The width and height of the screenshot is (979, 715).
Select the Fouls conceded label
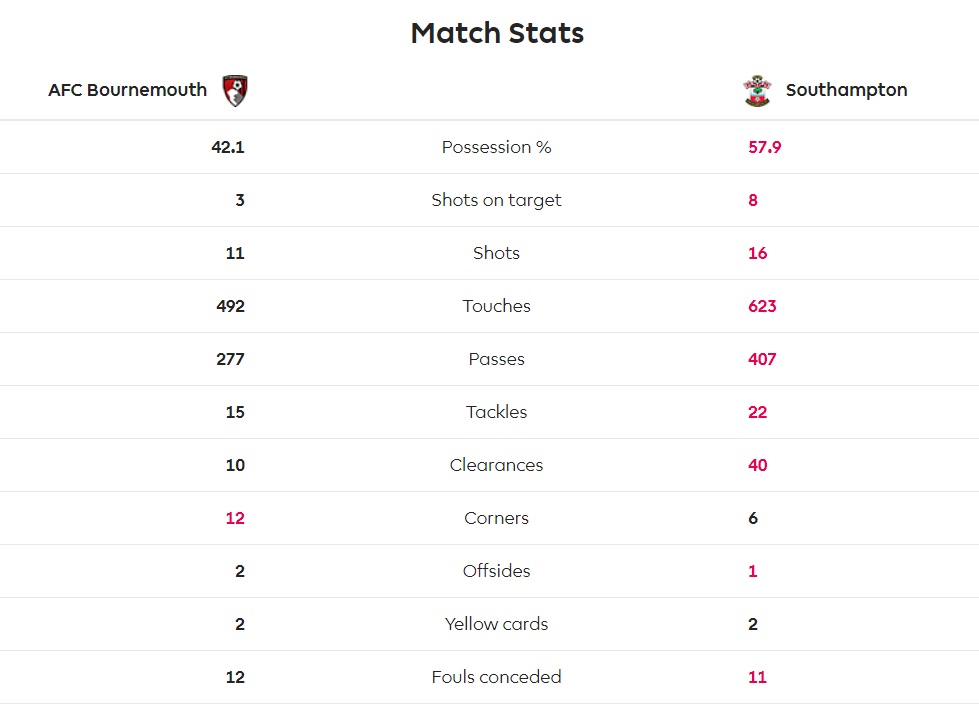click(496, 677)
